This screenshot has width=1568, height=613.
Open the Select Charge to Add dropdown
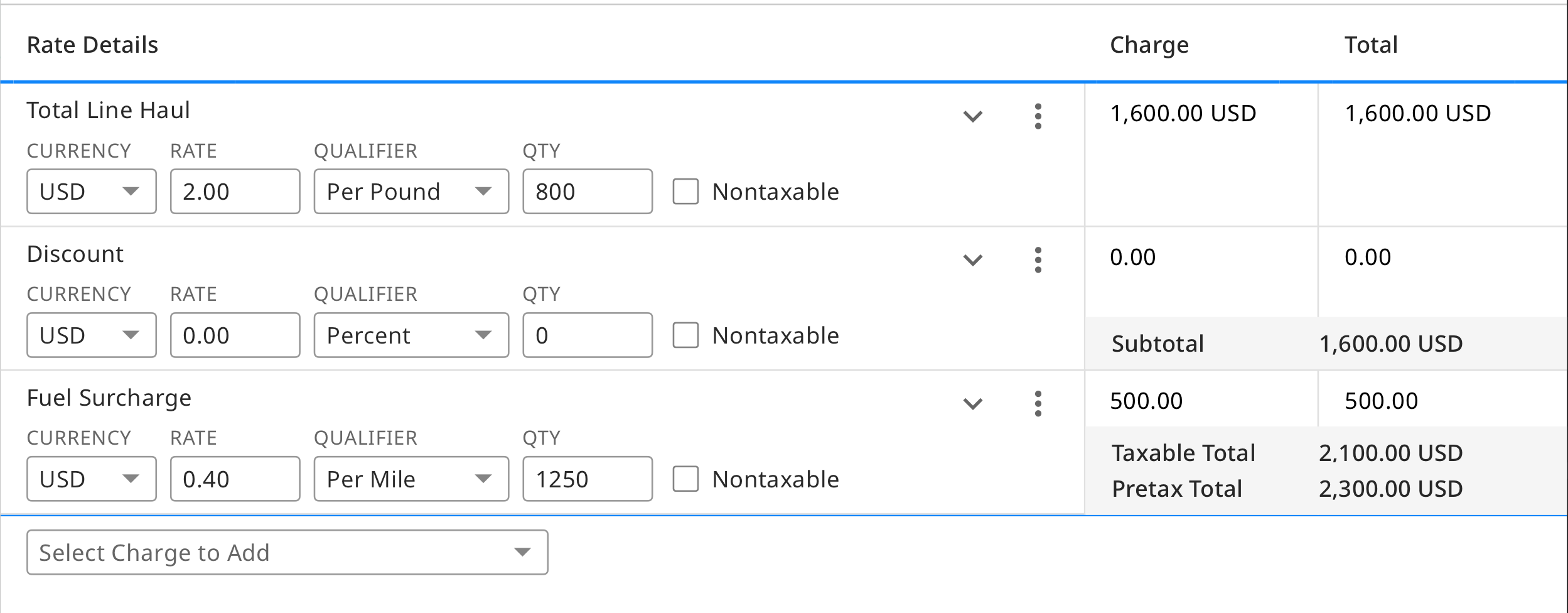(287, 553)
